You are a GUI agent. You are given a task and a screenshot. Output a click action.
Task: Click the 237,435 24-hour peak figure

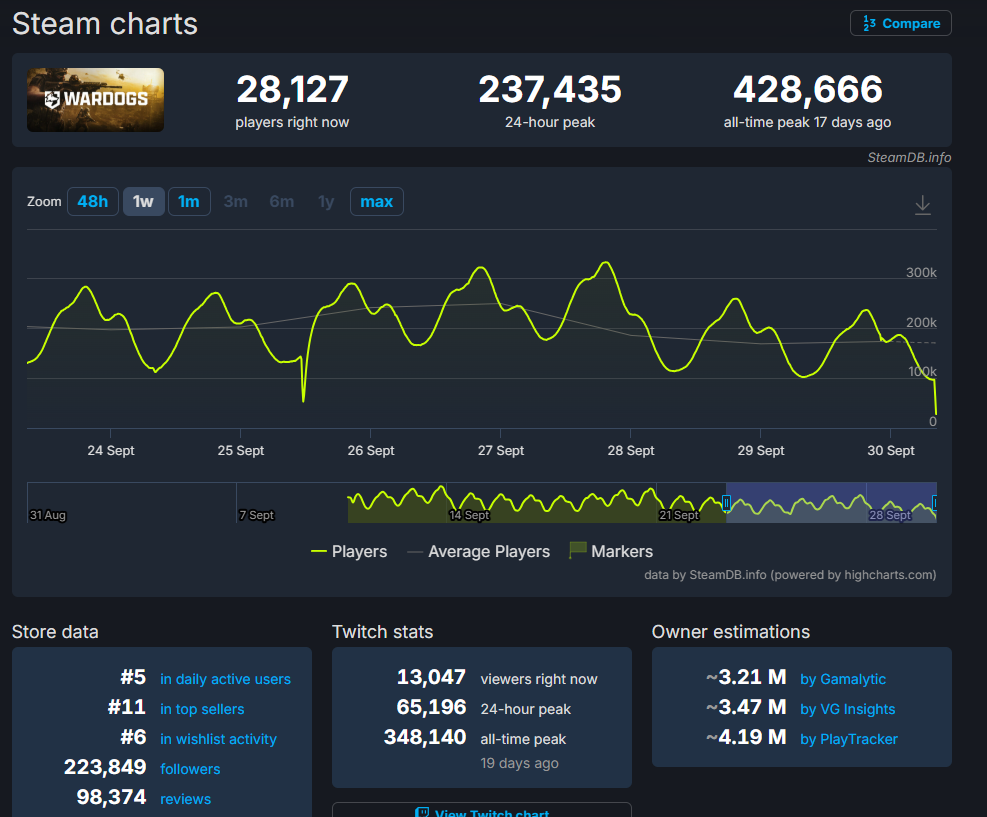coord(550,89)
